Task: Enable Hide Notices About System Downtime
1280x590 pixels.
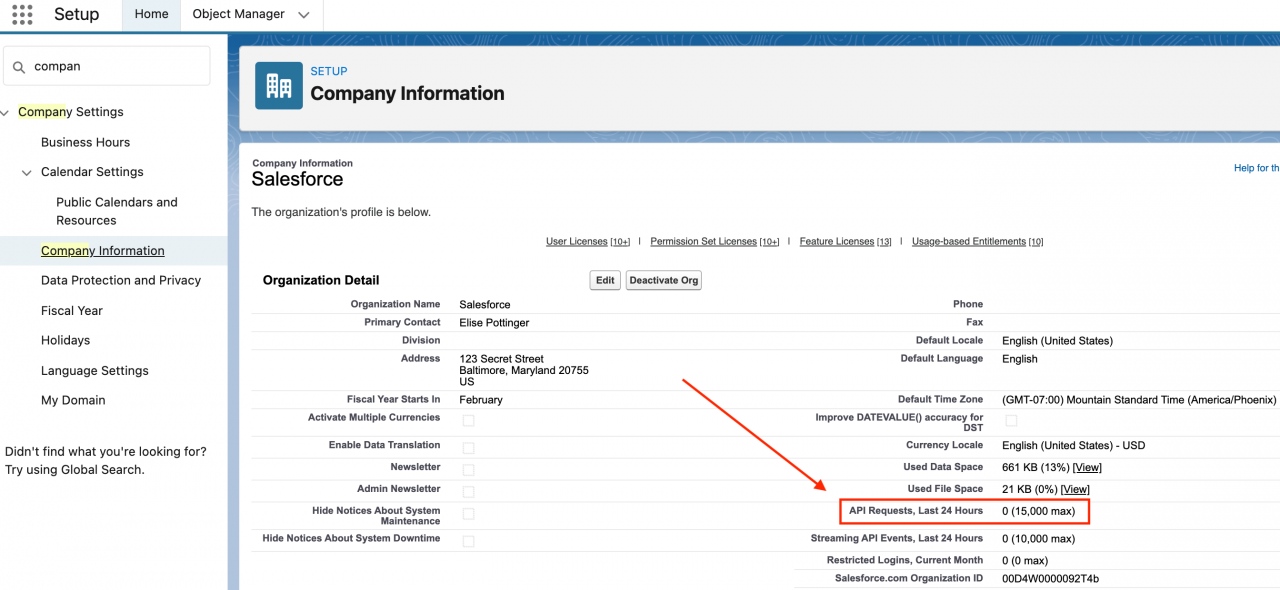Action: [467, 538]
